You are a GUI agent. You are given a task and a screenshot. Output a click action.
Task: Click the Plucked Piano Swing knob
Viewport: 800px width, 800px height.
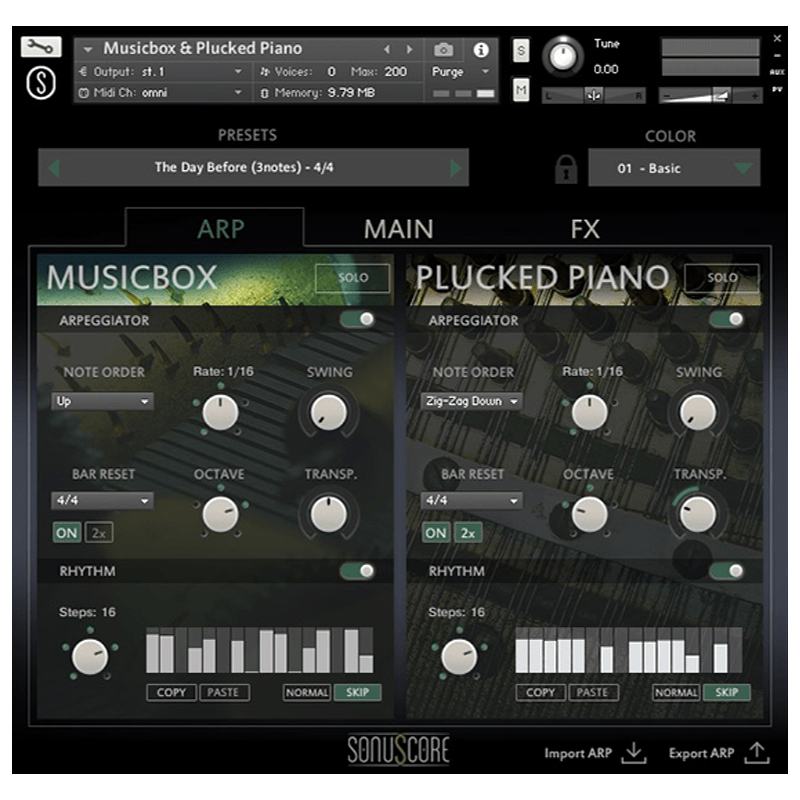pyautogui.click(x=697, y=412)
